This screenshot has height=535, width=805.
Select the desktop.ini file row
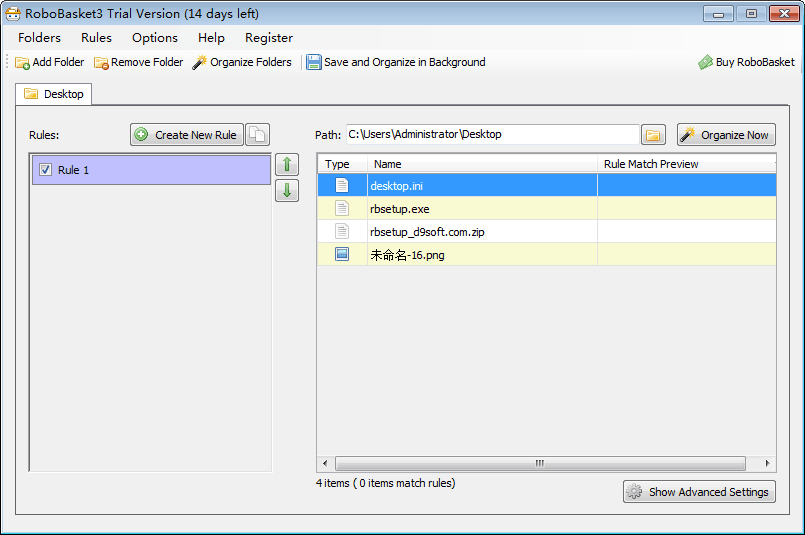(x=547, y=185)
